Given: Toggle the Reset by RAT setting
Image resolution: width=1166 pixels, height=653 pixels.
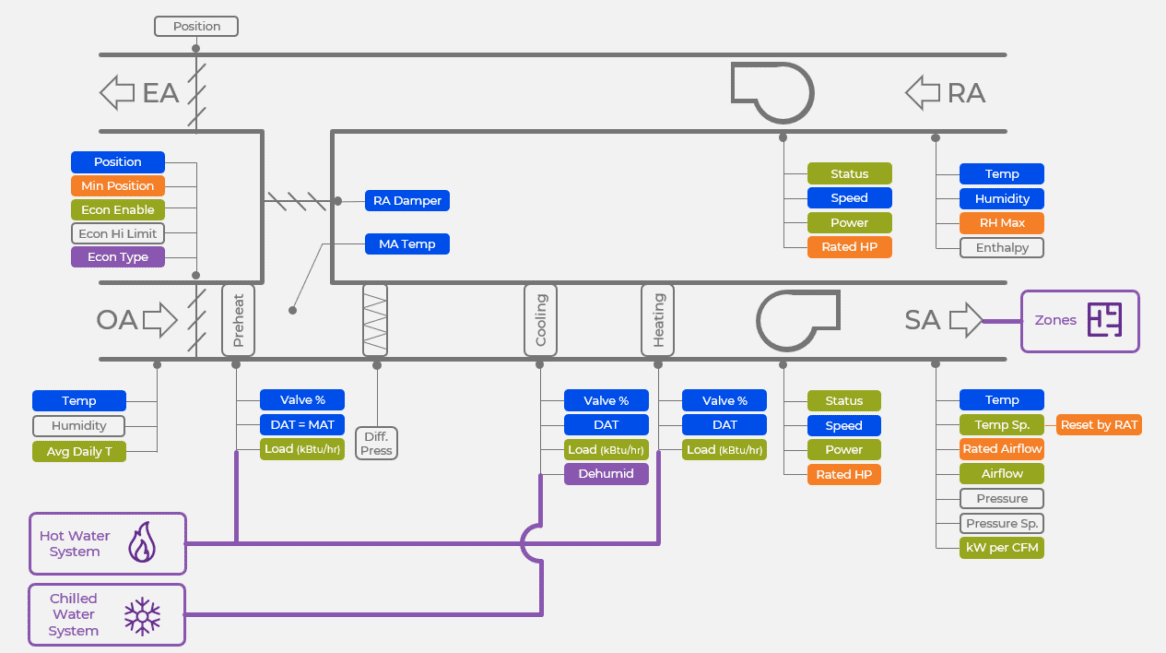Looking at the screenshot, I should (x=1098, y=424).
